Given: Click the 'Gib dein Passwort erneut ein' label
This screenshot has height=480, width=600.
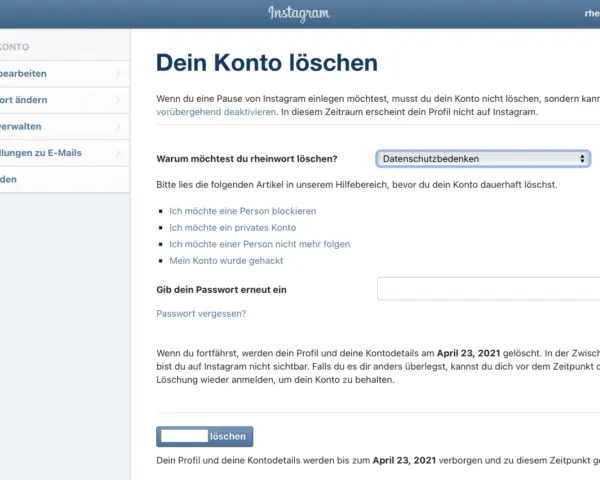Looking at the screenshot, I should (x=221, y=290).
